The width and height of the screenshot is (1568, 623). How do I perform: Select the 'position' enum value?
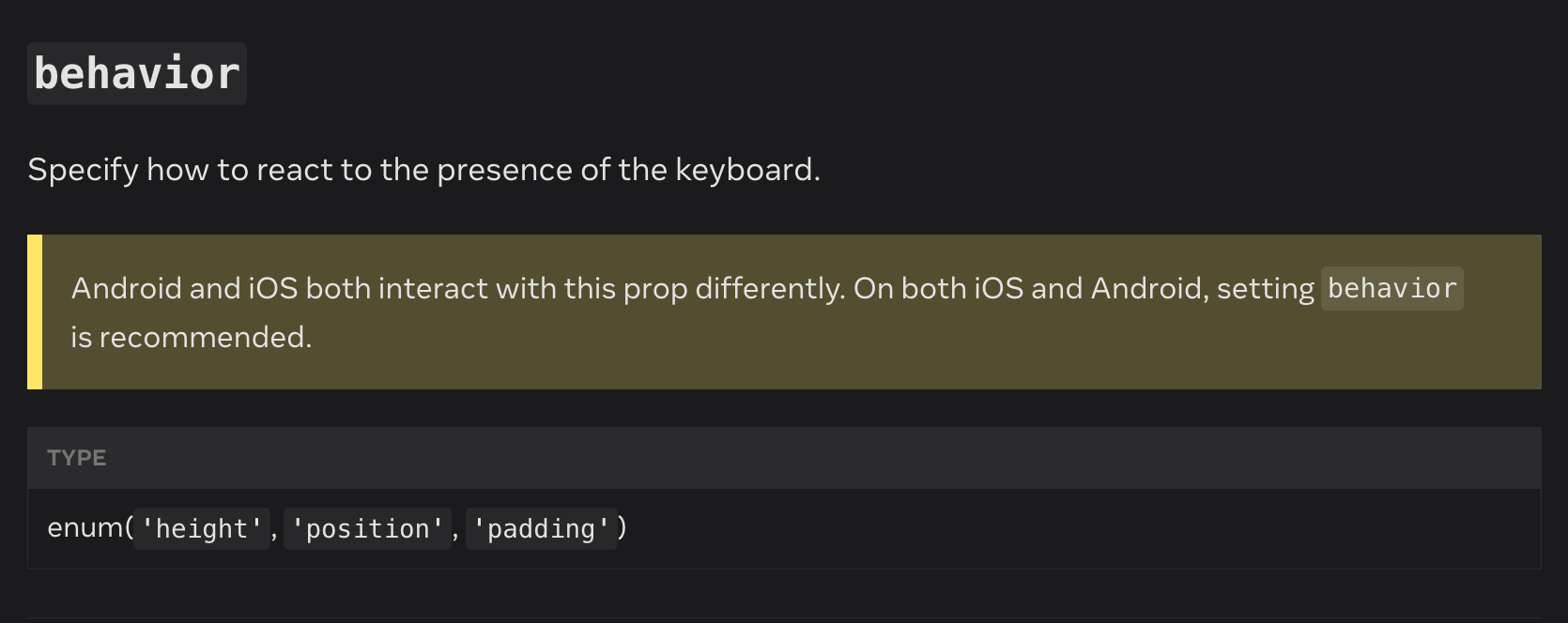[367, 529]
